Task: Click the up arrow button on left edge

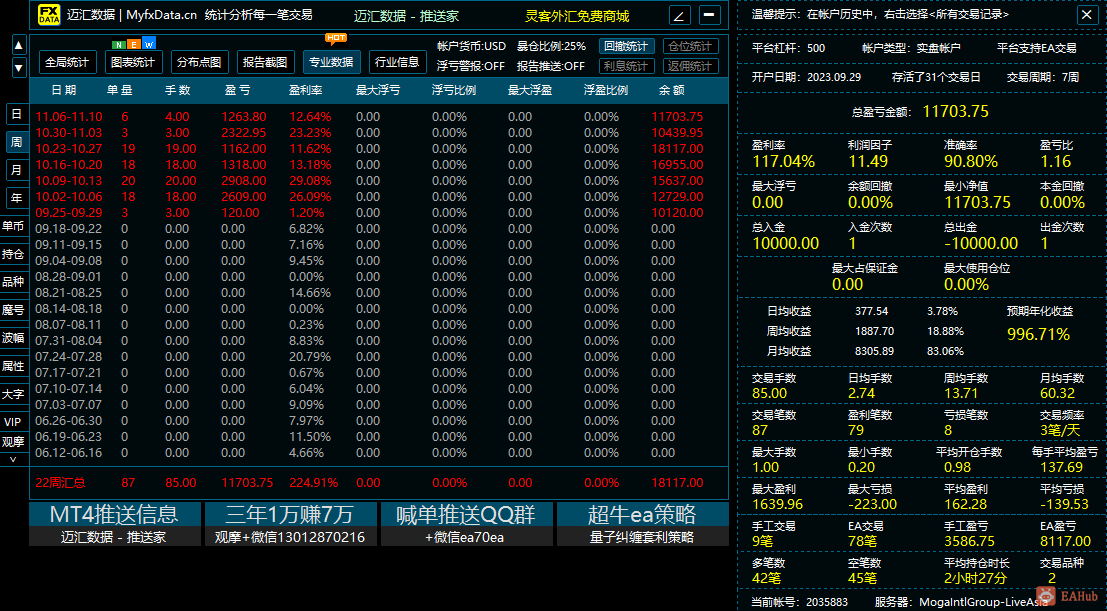Action: 19,46
